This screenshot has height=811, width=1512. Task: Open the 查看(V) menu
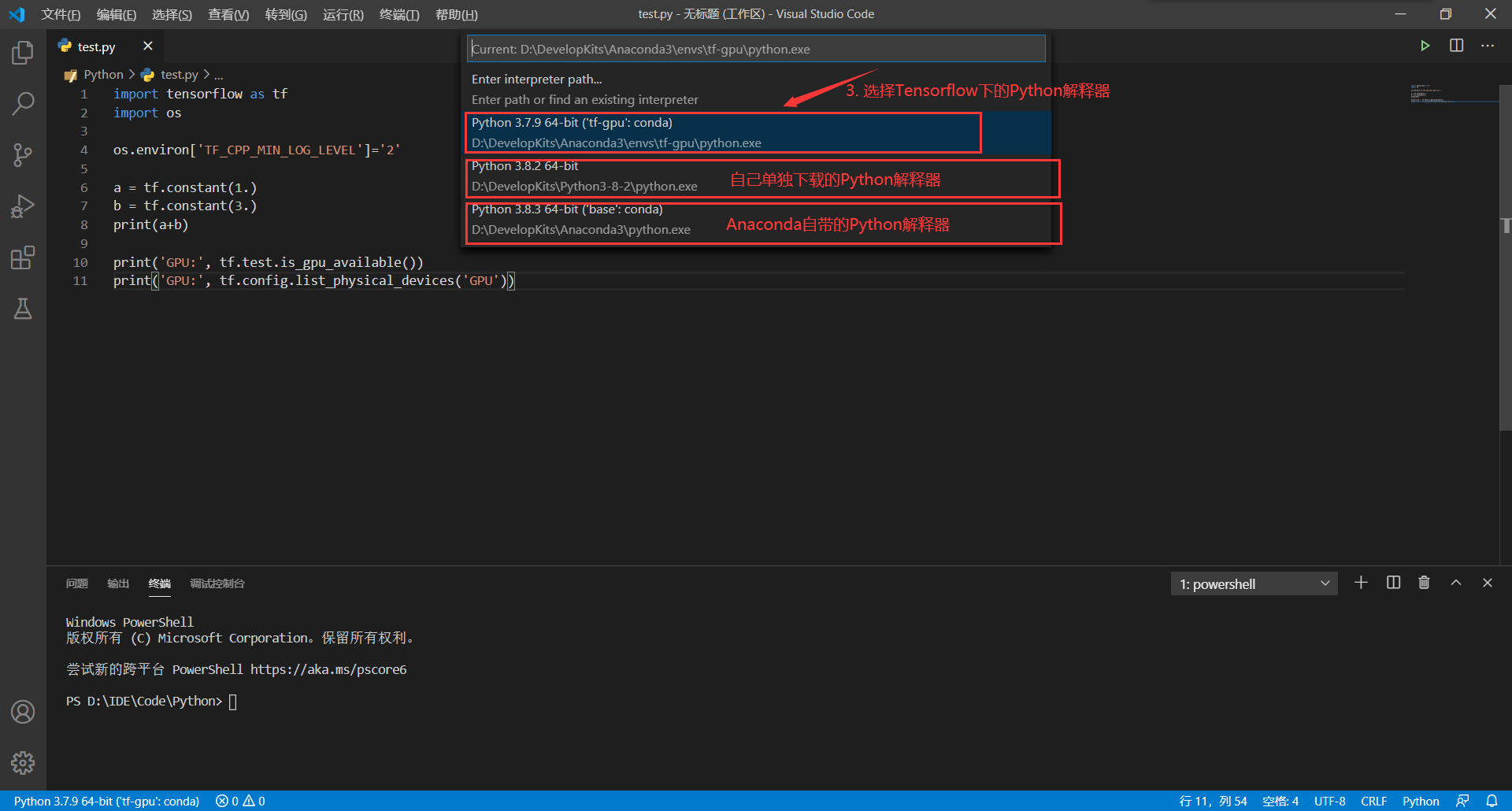(228, 14)
